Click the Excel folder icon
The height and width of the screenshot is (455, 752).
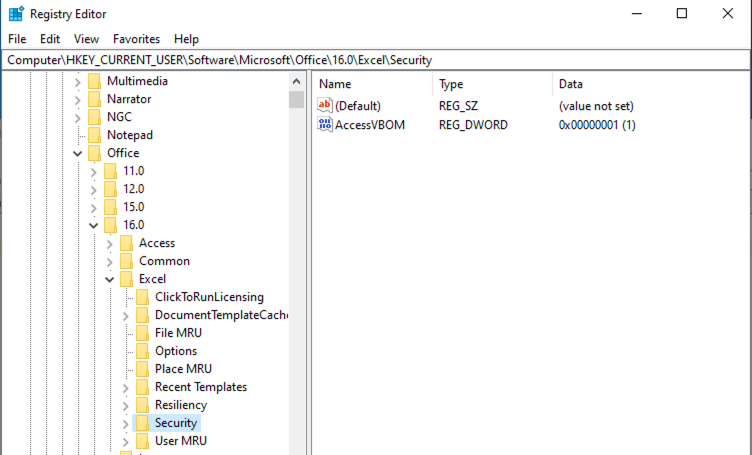pos(126,279)
